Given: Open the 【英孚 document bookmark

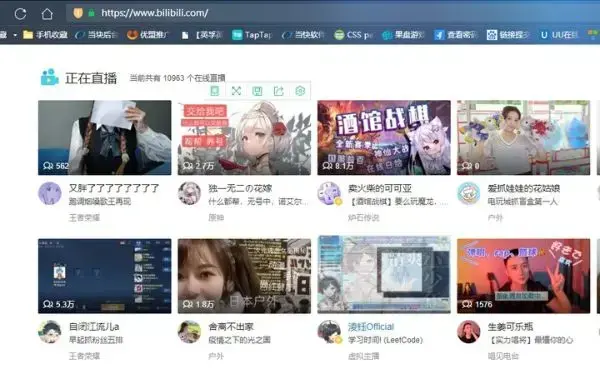Looking at the screenshot, I should [x=202, y=35].
